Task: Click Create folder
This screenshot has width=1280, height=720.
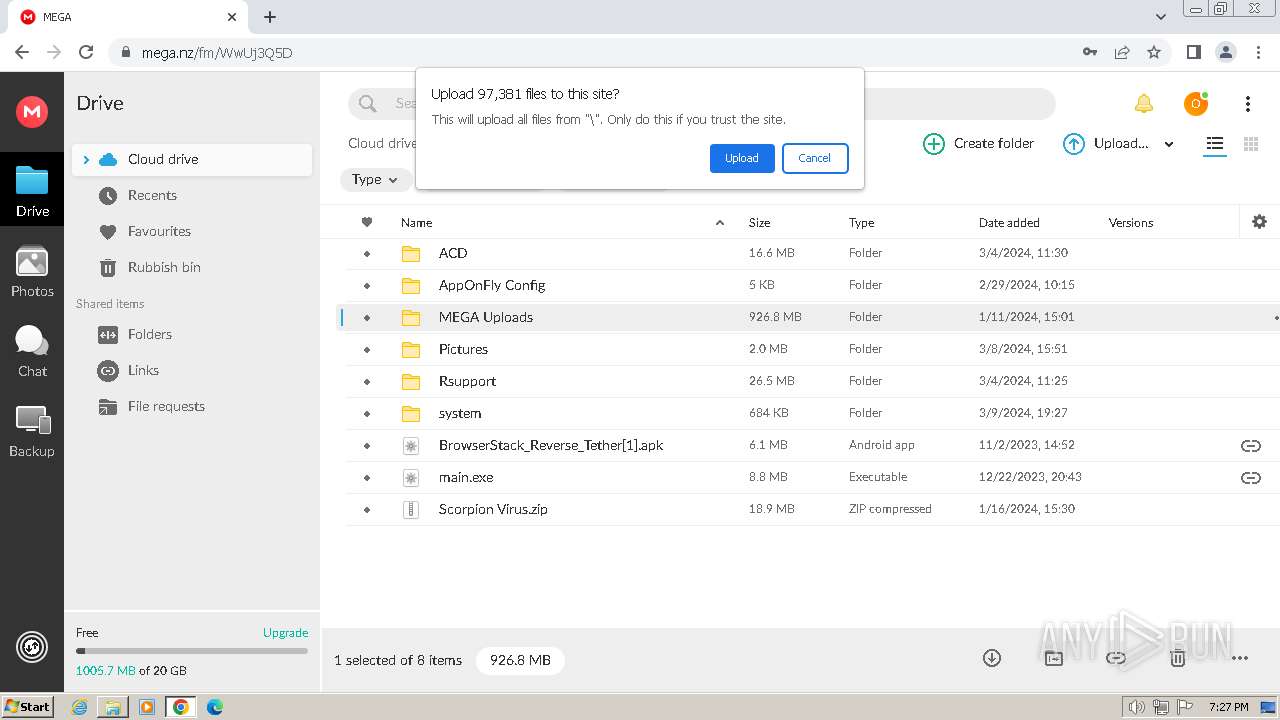Action: (x=979, y=144)
